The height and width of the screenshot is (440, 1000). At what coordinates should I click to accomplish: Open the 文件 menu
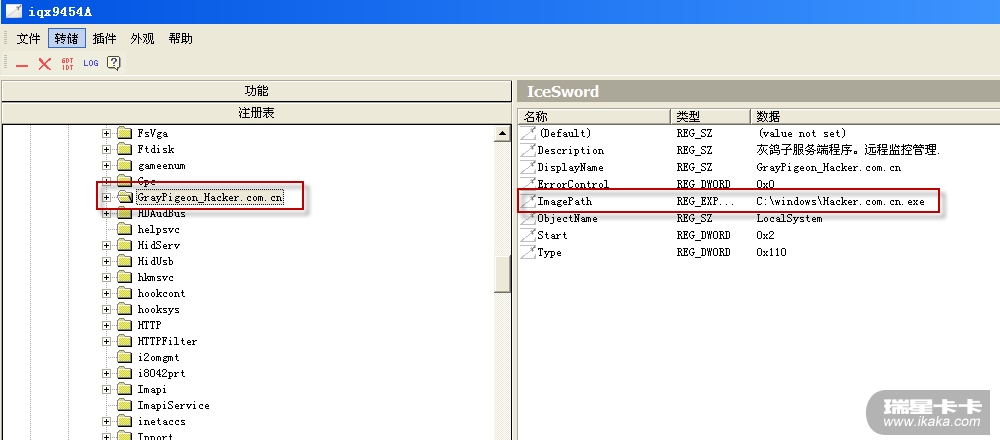[28, 39]
